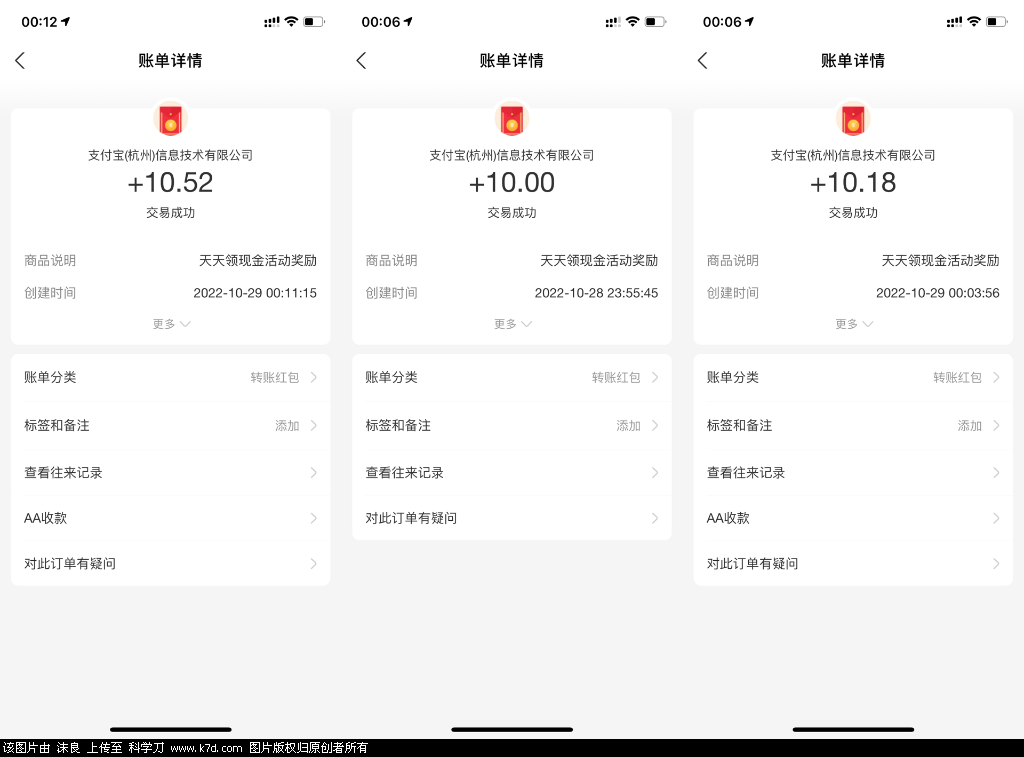This screenshot has width=1024, height=757.
Task: Open 查看往来记录 in the +10.52 bill
Action: point(170,472)
